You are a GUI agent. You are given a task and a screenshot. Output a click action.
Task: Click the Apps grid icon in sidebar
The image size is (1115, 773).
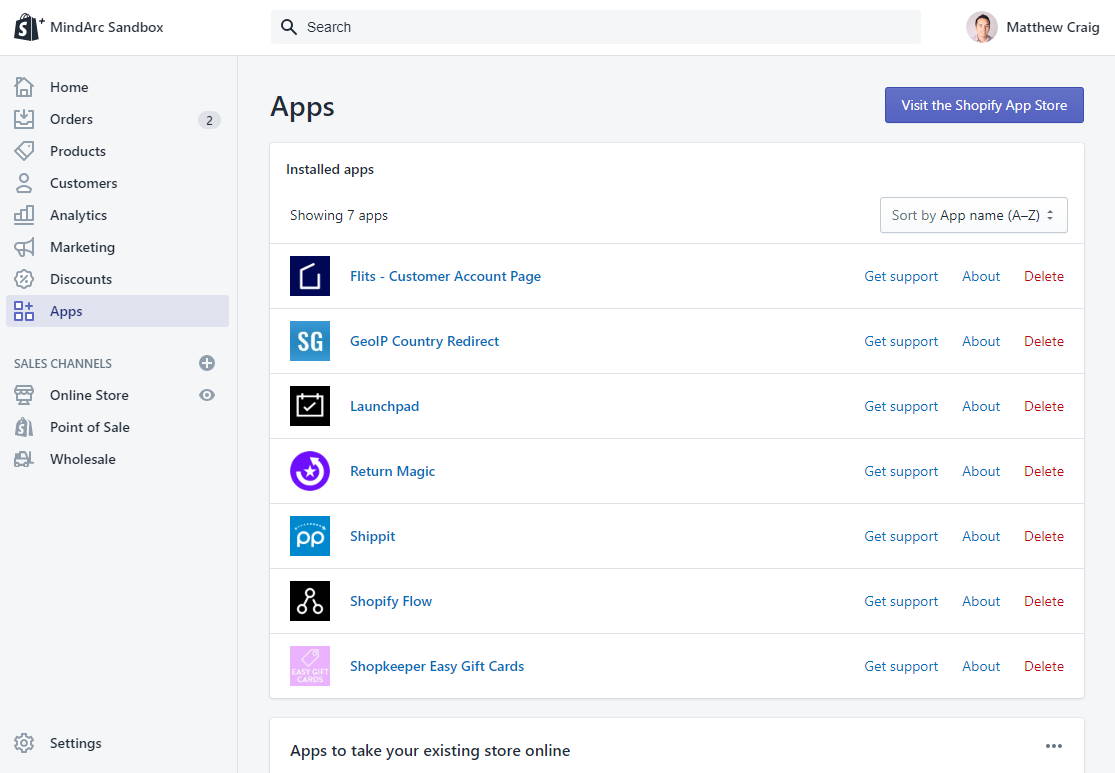coord(24,311)
